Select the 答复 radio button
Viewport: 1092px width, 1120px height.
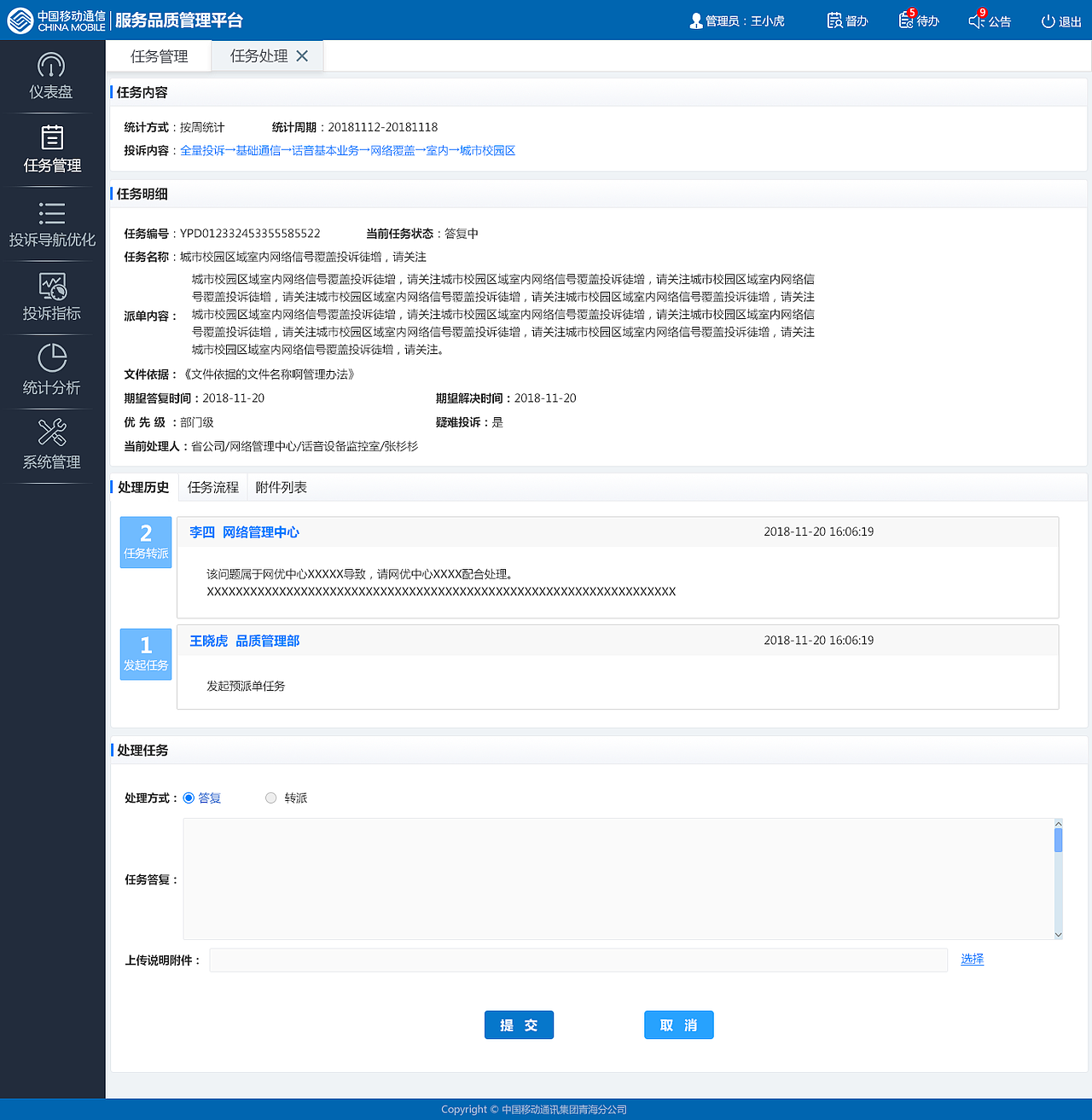pos(189,798)
